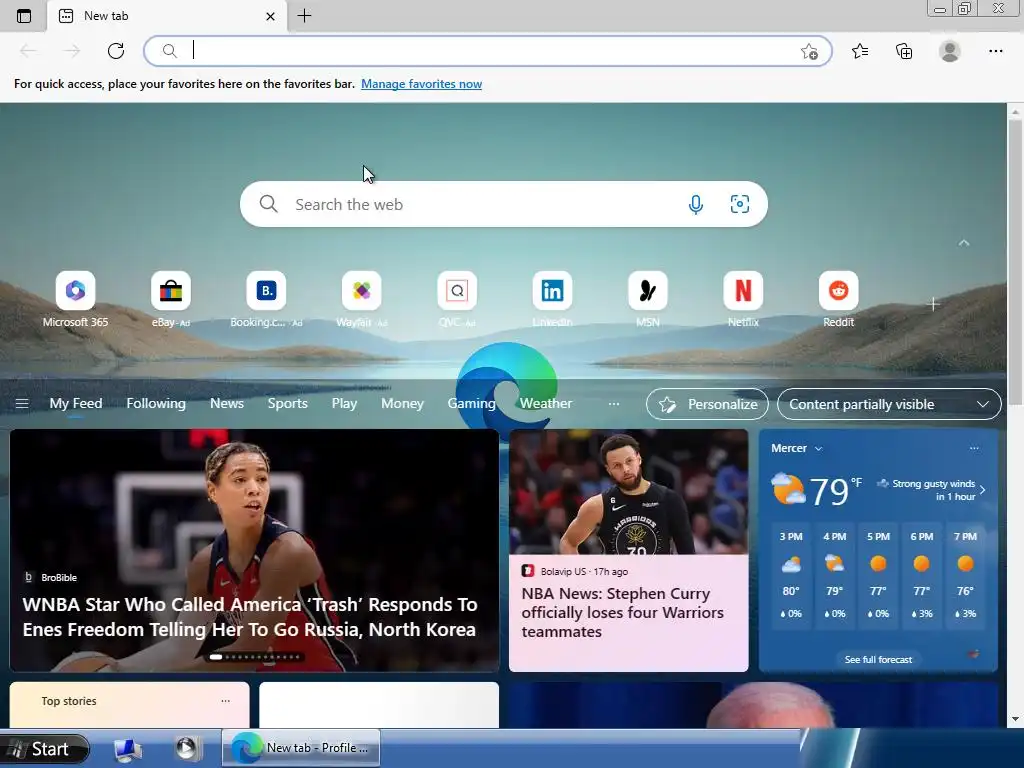Switch to the Sports tab
1024x768 pixels.
point(287,404)
